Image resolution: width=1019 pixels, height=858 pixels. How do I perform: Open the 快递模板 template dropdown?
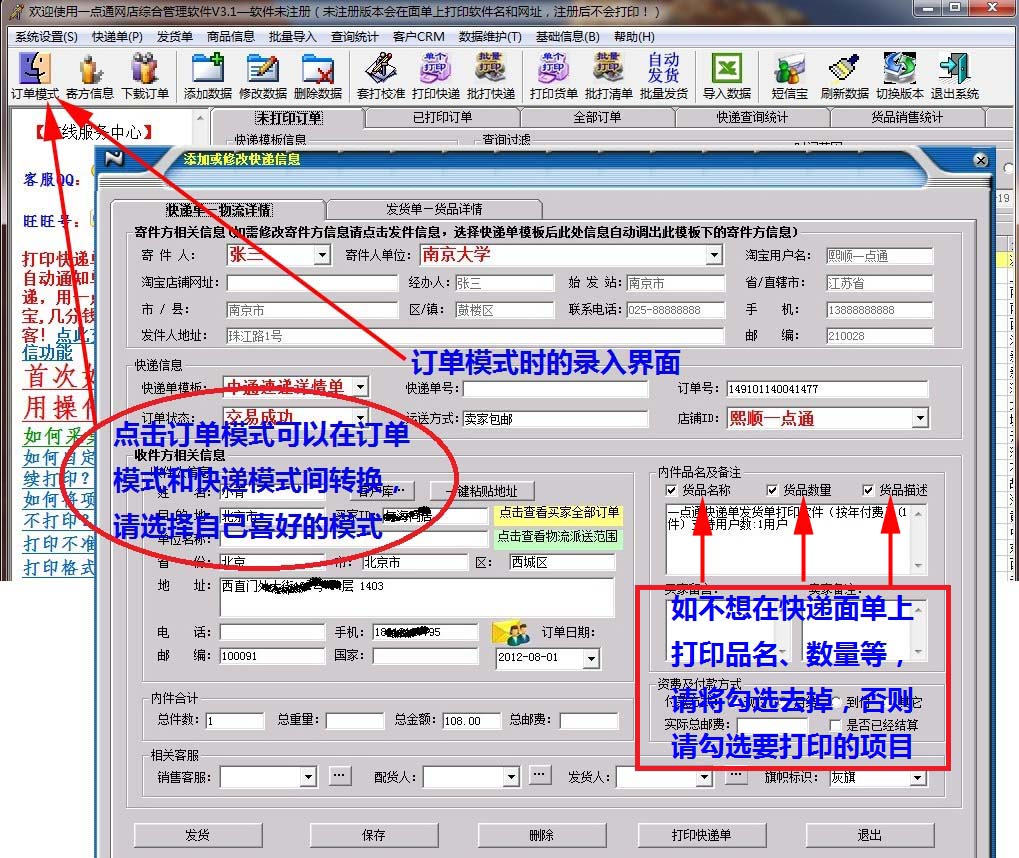pyautogui.click(x=358, y=386)
